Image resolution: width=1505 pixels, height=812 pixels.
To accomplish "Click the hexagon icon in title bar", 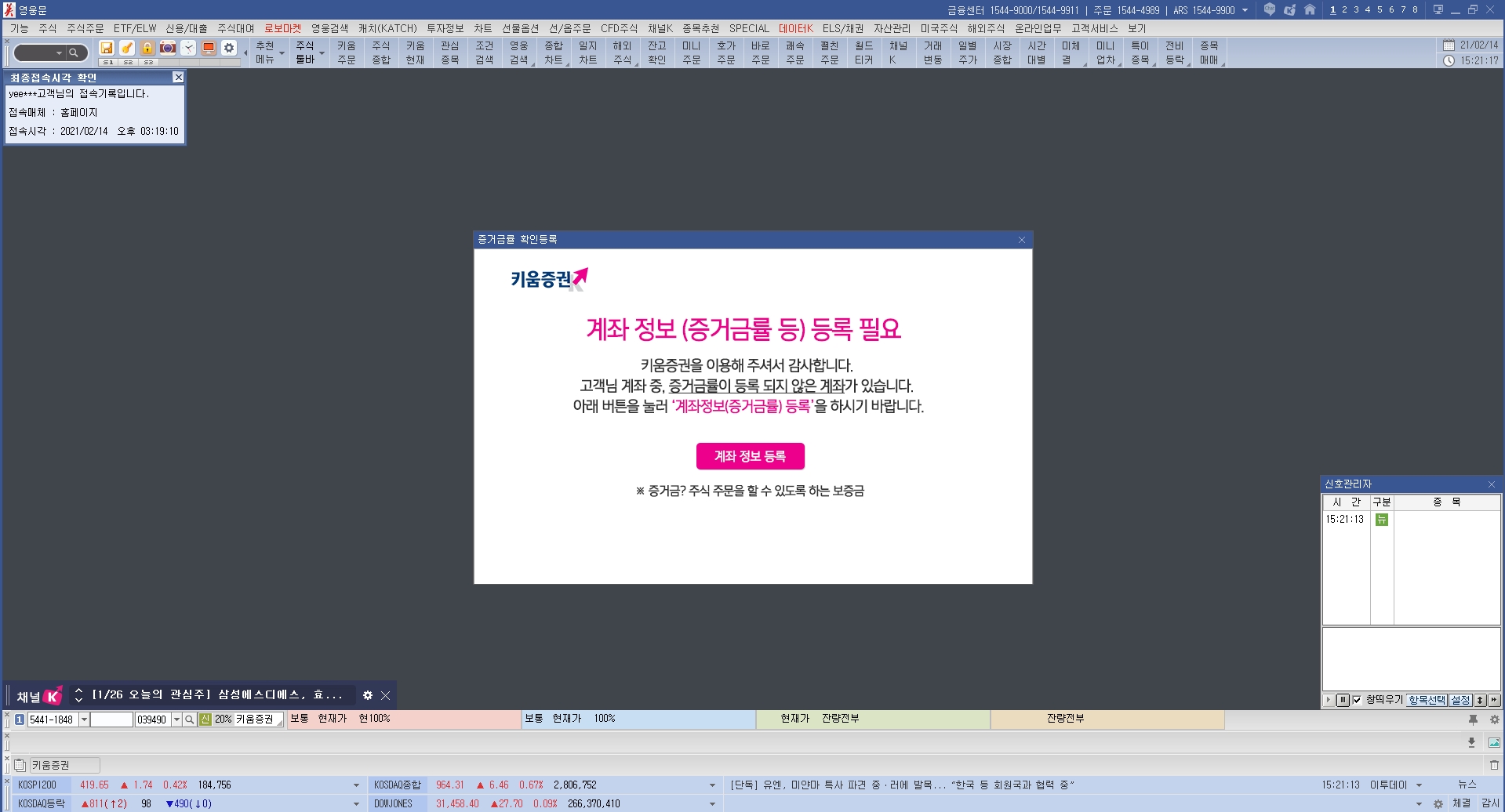I will click(1269, 9).
